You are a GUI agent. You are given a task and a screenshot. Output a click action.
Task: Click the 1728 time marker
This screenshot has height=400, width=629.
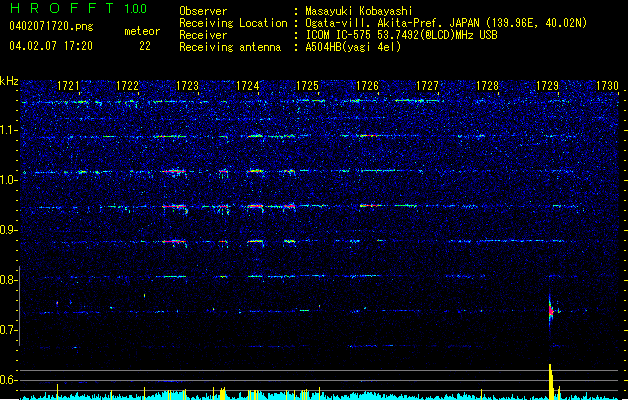[x=487, y=86]
